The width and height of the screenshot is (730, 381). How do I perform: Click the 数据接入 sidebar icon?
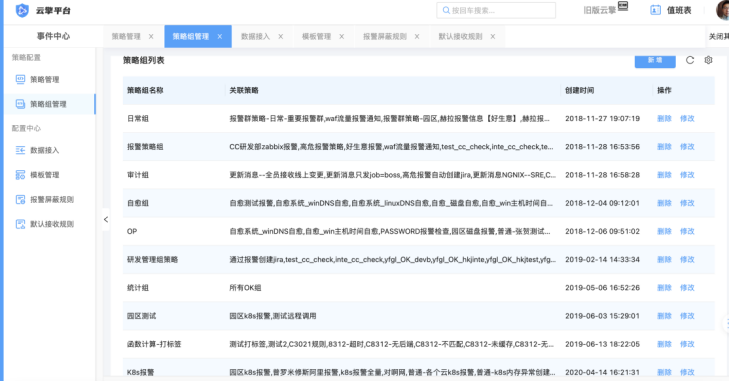point(20,150)
